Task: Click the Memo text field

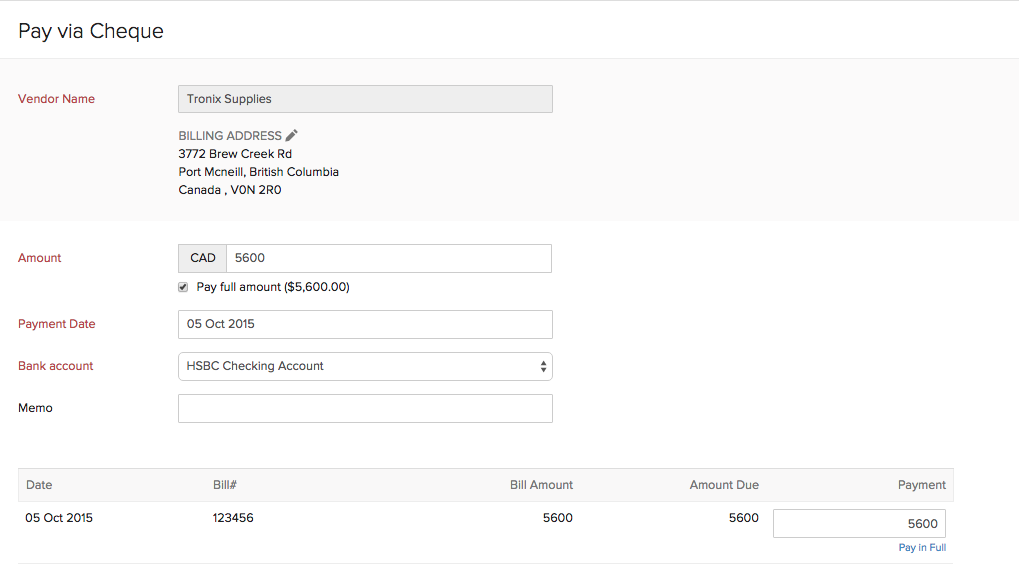Action: click(x=364, y=408)
